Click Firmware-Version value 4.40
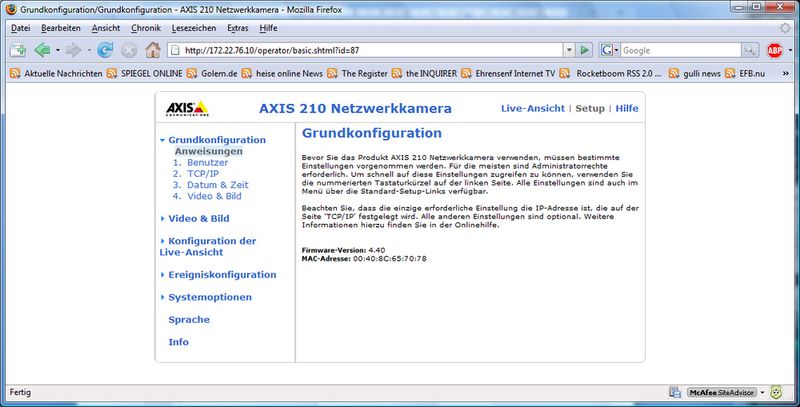 pos(377,250)
